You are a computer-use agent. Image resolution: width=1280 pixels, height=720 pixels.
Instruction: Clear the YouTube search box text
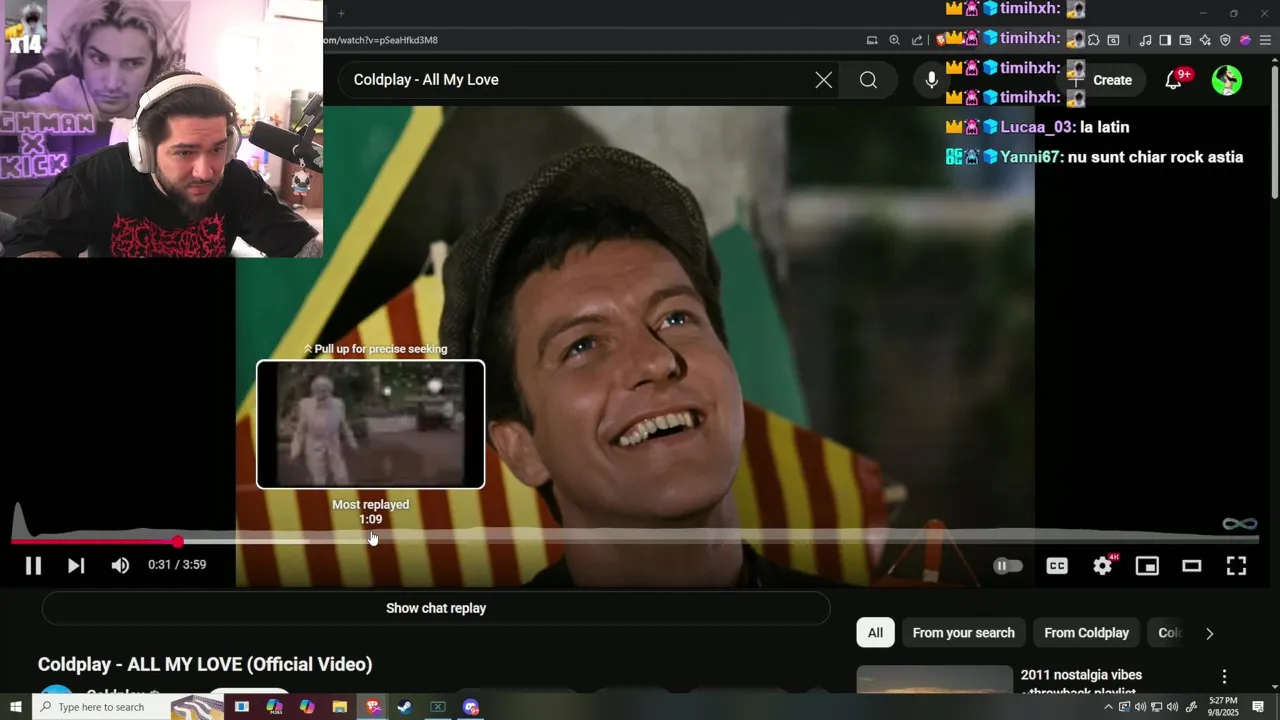(823, 80)
